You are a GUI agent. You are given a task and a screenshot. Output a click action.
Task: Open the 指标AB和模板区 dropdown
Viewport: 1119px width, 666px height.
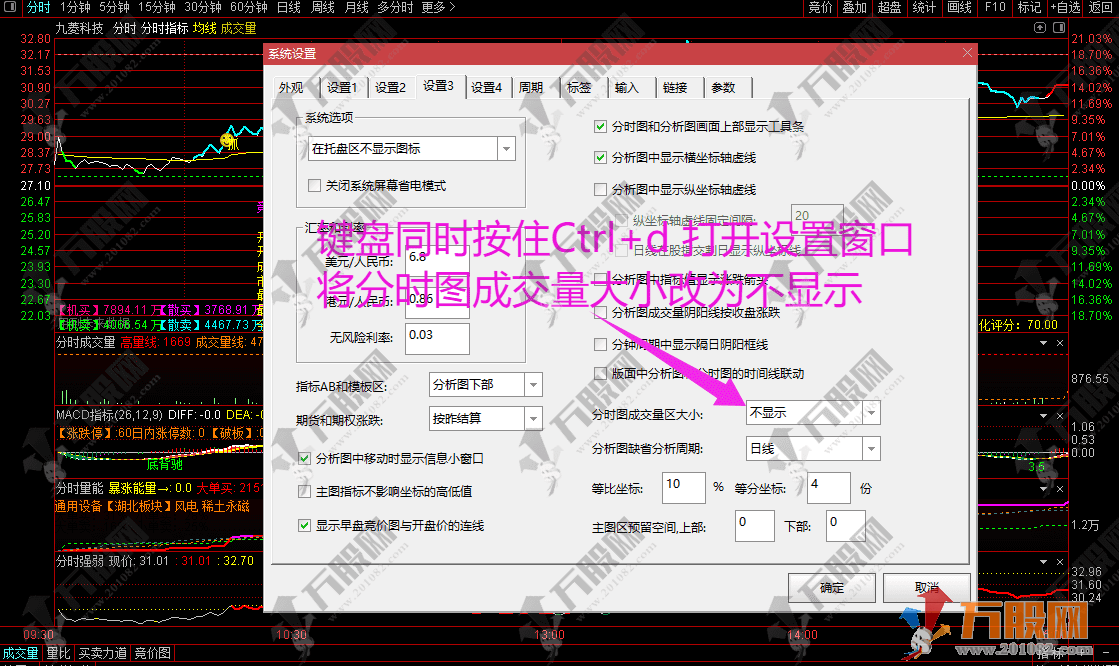(x=533, y=385)
